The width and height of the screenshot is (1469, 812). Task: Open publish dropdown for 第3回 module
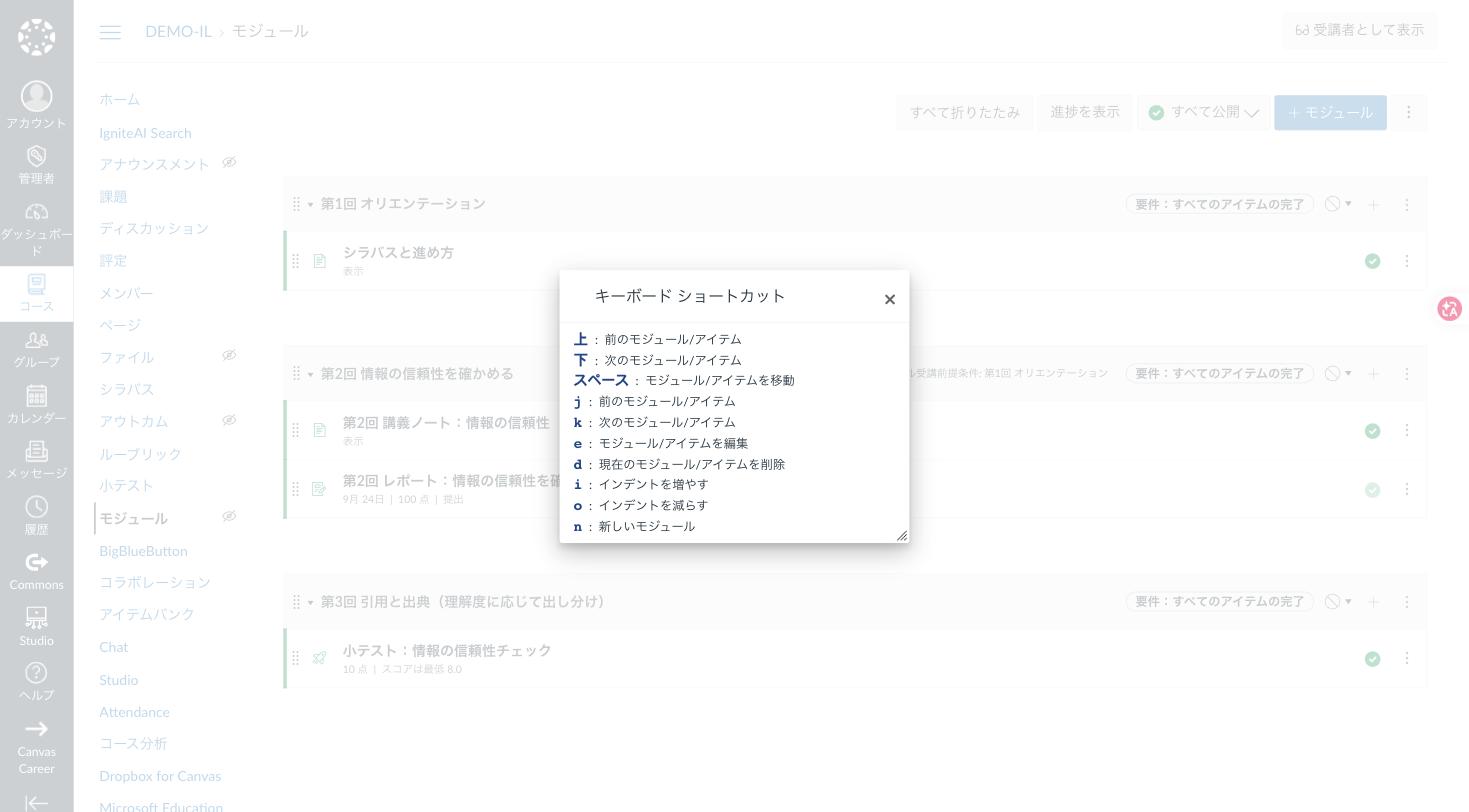[x=1338, y=602]
